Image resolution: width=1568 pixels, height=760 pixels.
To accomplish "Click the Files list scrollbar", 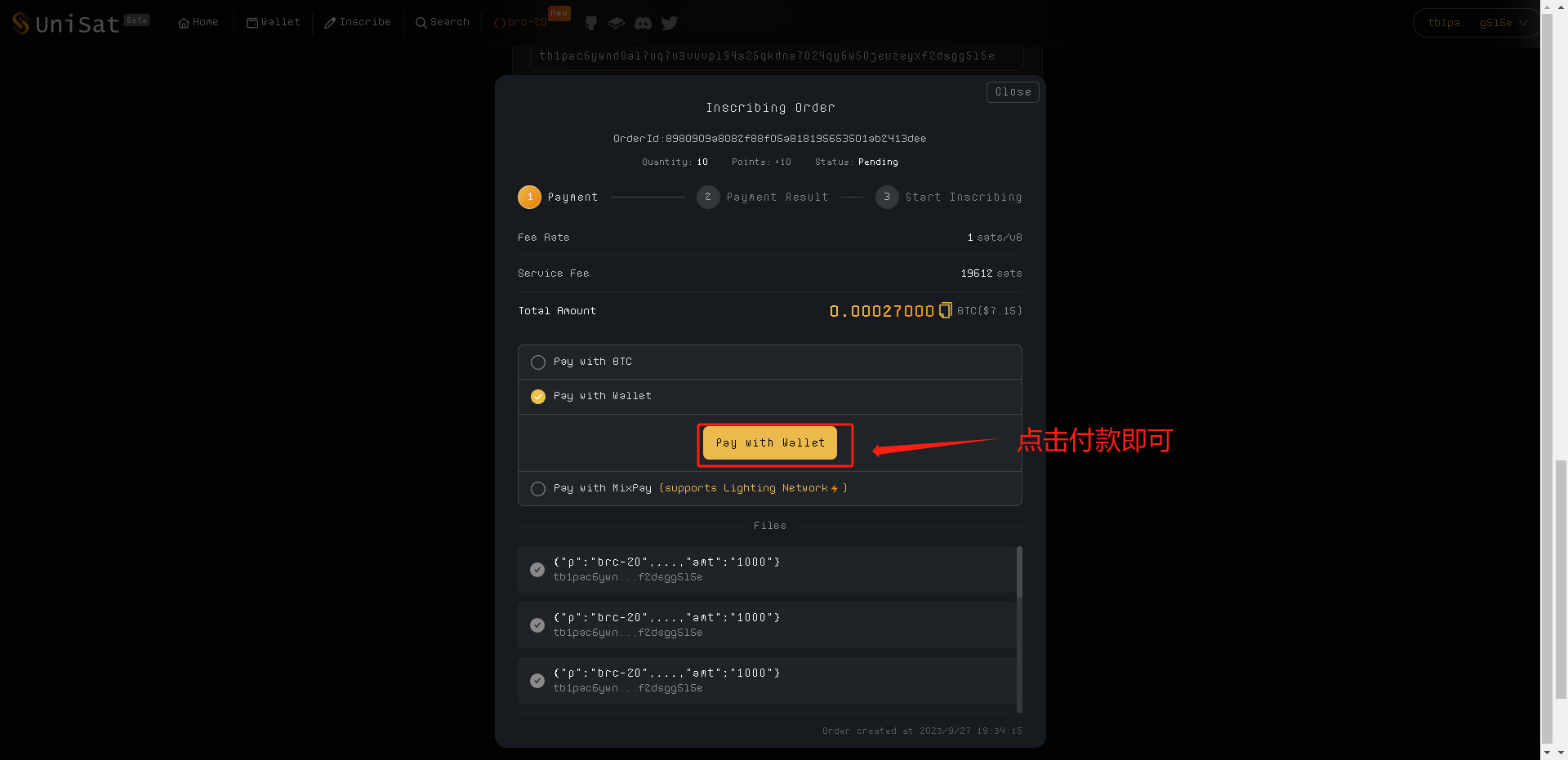I will [x=1019, y=571].
